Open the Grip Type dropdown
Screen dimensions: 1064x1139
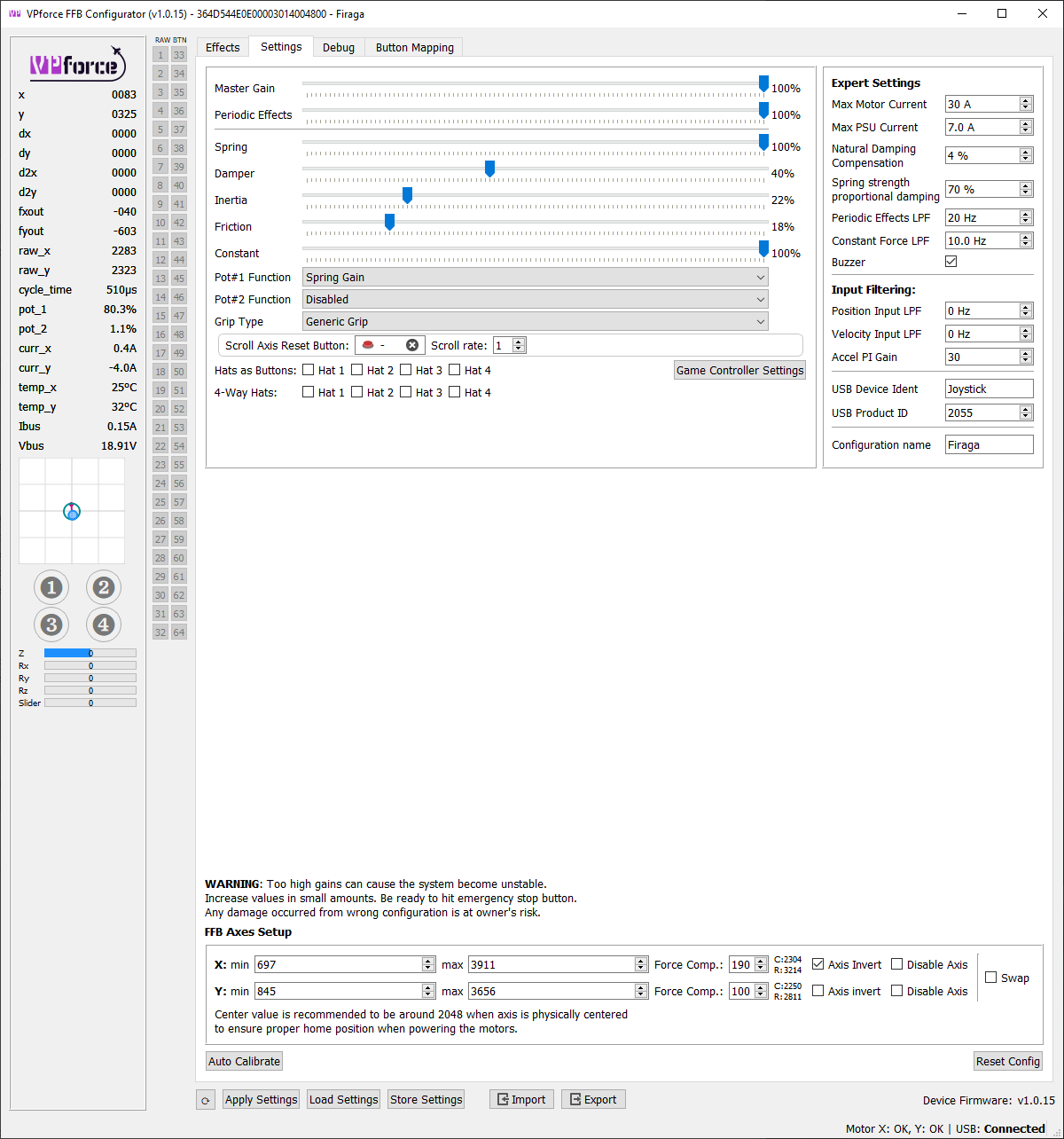point(535,321)
